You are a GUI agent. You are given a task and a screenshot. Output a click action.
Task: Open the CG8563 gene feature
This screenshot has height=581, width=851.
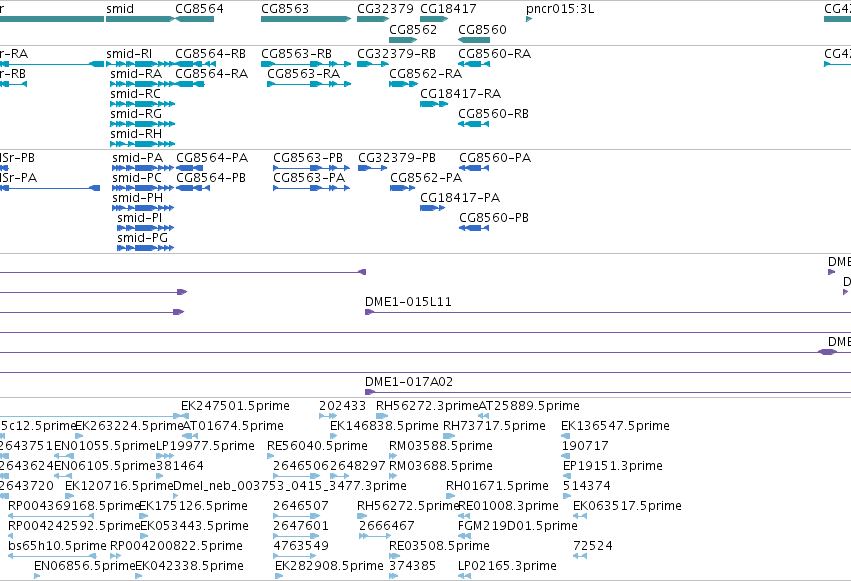click(306, 19)
